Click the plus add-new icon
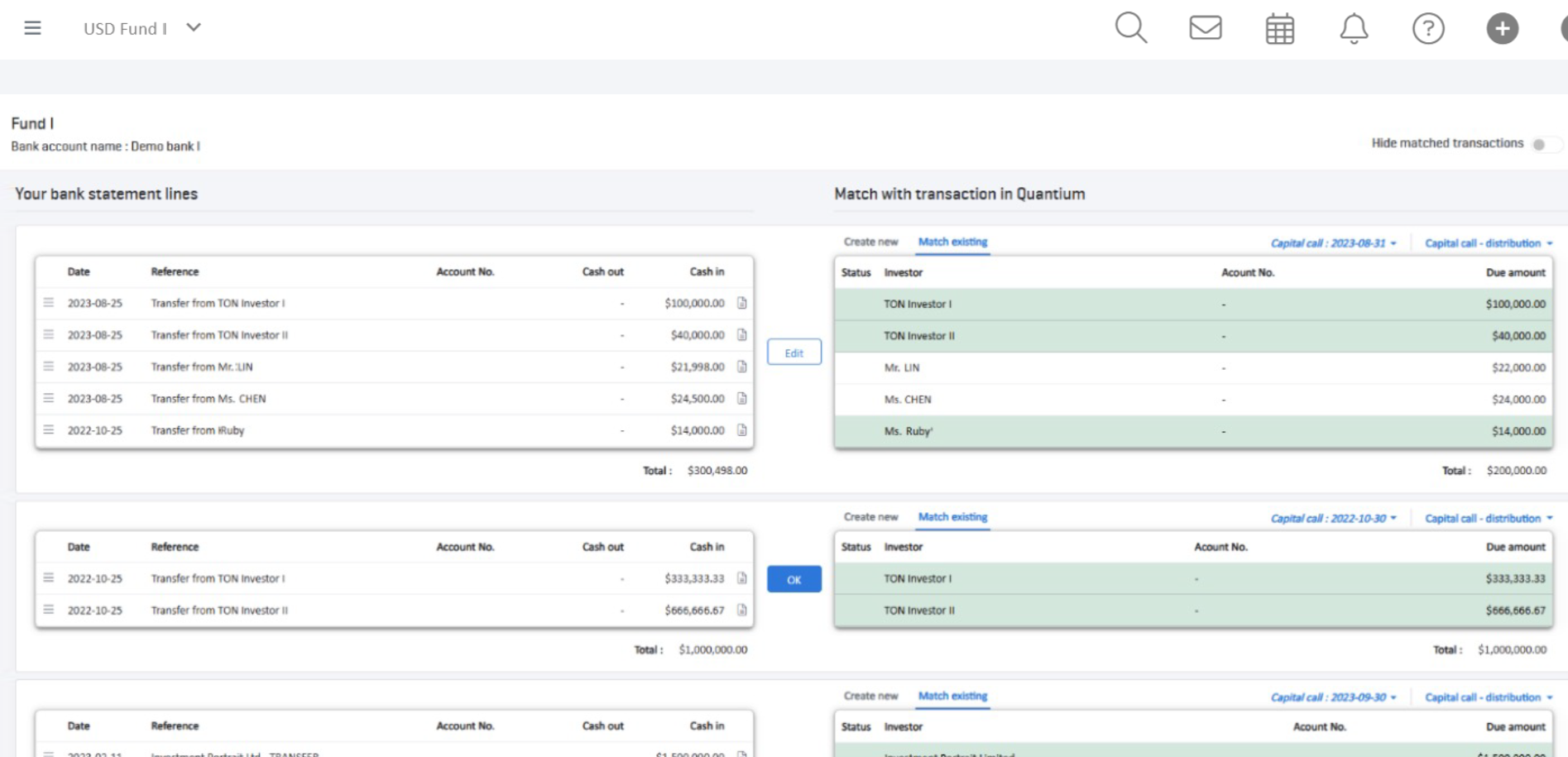 [x=1502, y=29]
